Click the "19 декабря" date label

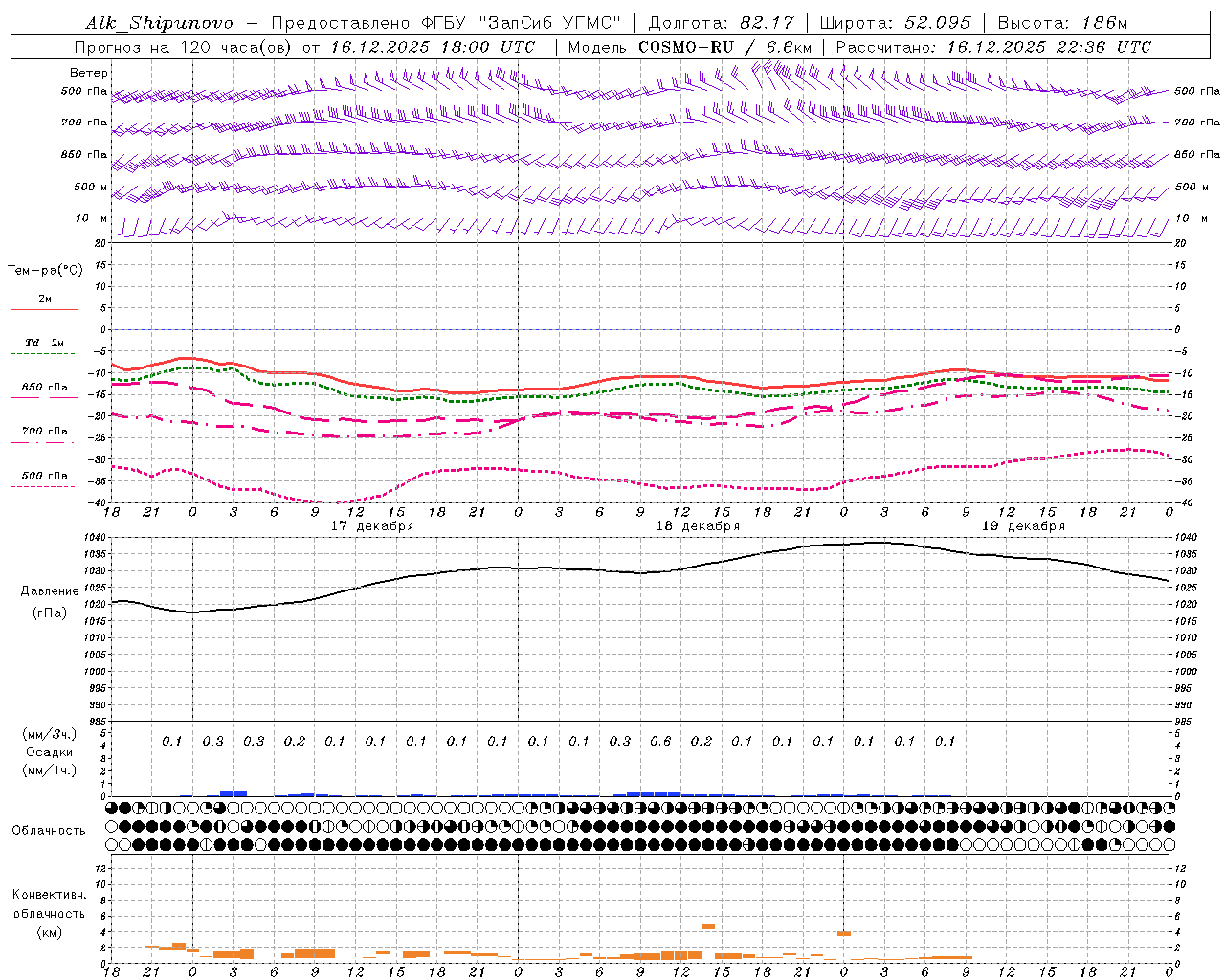coord(1023,526)
